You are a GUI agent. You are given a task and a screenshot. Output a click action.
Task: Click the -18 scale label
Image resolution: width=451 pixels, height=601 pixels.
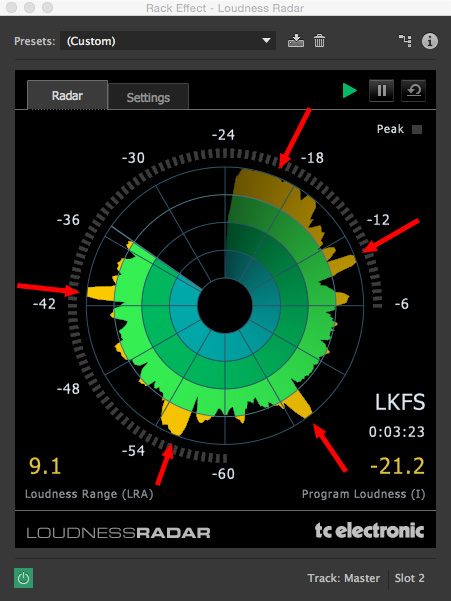click(x=312, y=158)
